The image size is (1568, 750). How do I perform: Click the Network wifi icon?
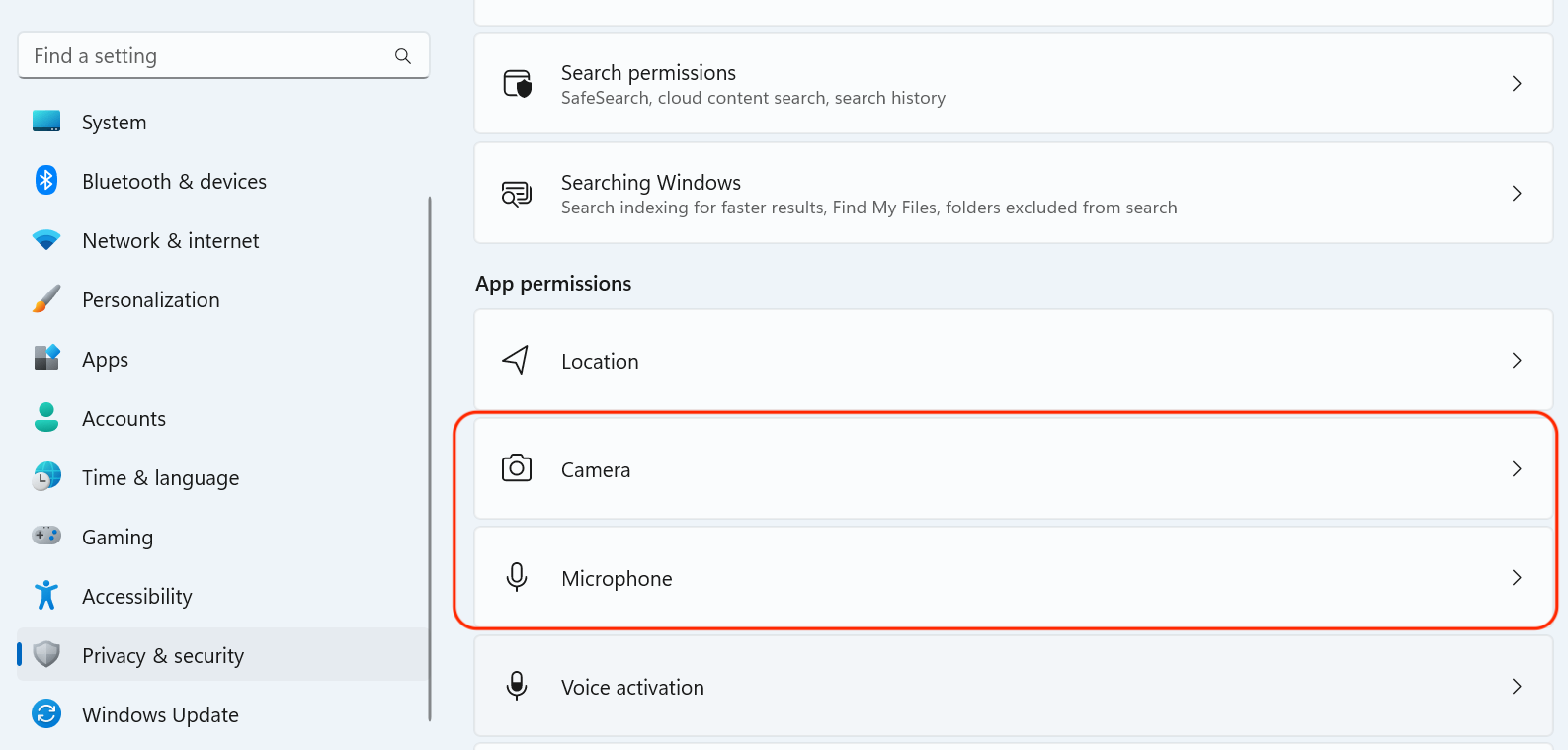point(46,240)
